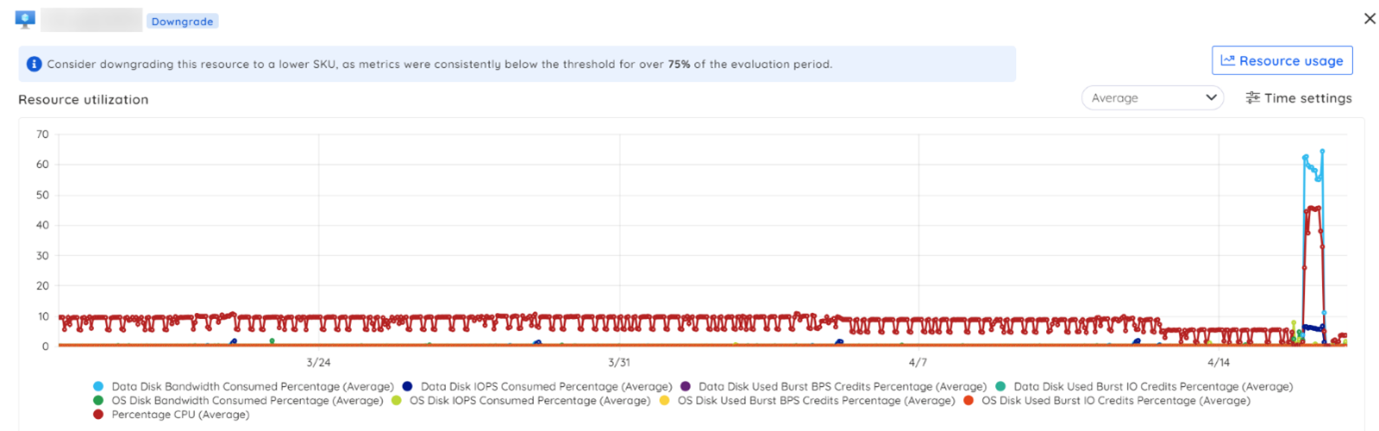Click the chart icon in Resource usage button

tap(1228, 61)
